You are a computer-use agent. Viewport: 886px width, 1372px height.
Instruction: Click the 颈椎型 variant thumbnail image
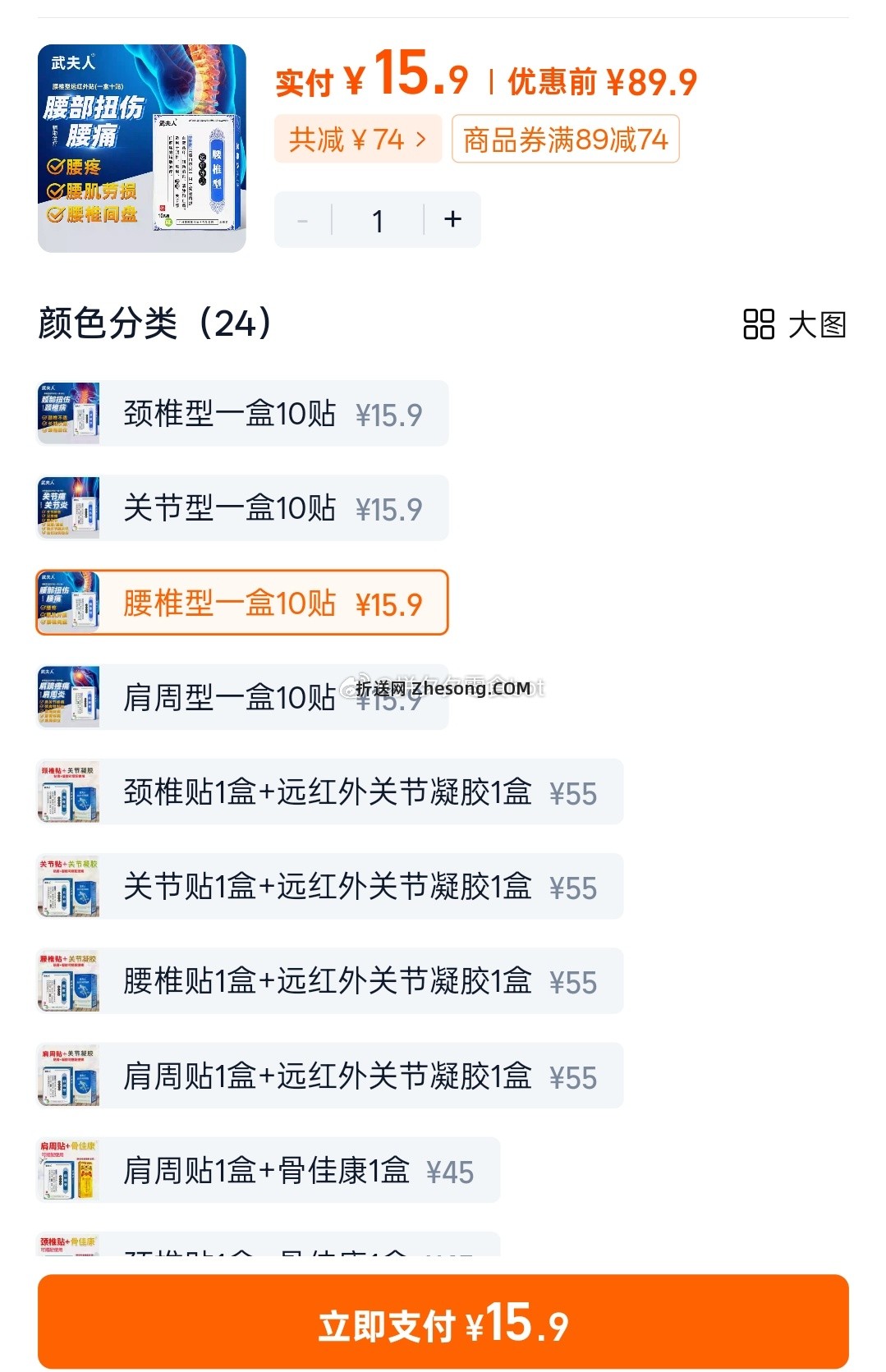(67, 413)
